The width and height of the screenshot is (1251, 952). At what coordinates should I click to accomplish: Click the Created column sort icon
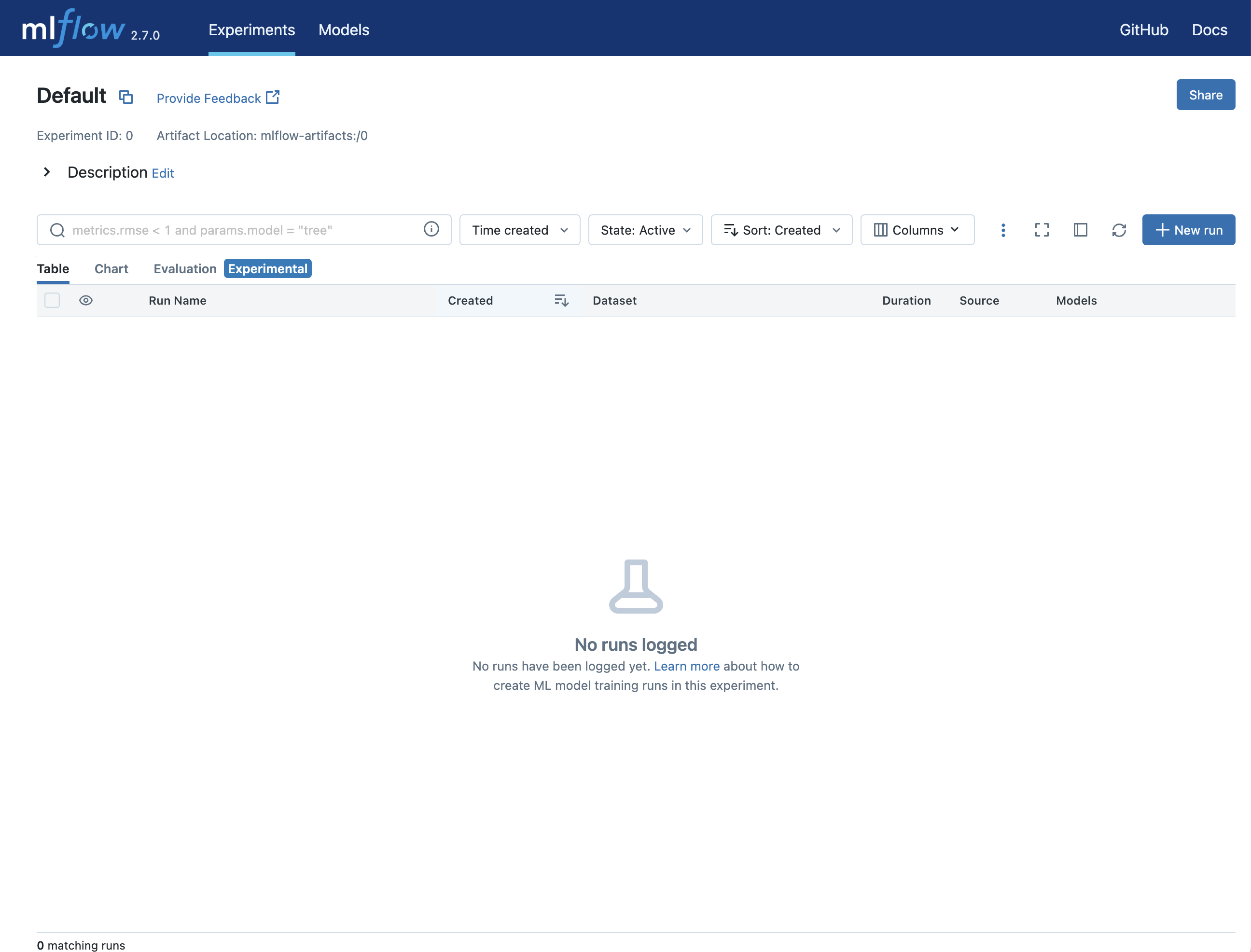(561, 300)
